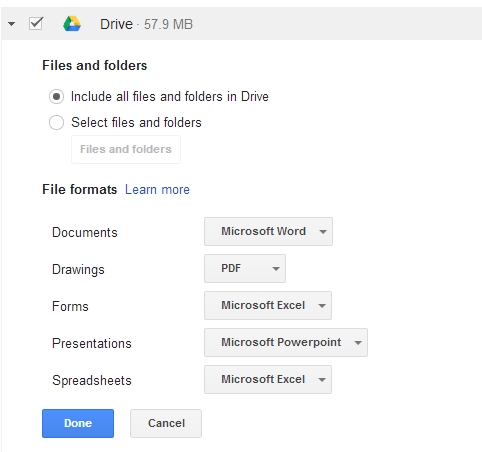This screenshot has height=452, width=482.
Task: Open Spreadsheets format dropdown showing Microsoft Excel
Action: [268, 380]
